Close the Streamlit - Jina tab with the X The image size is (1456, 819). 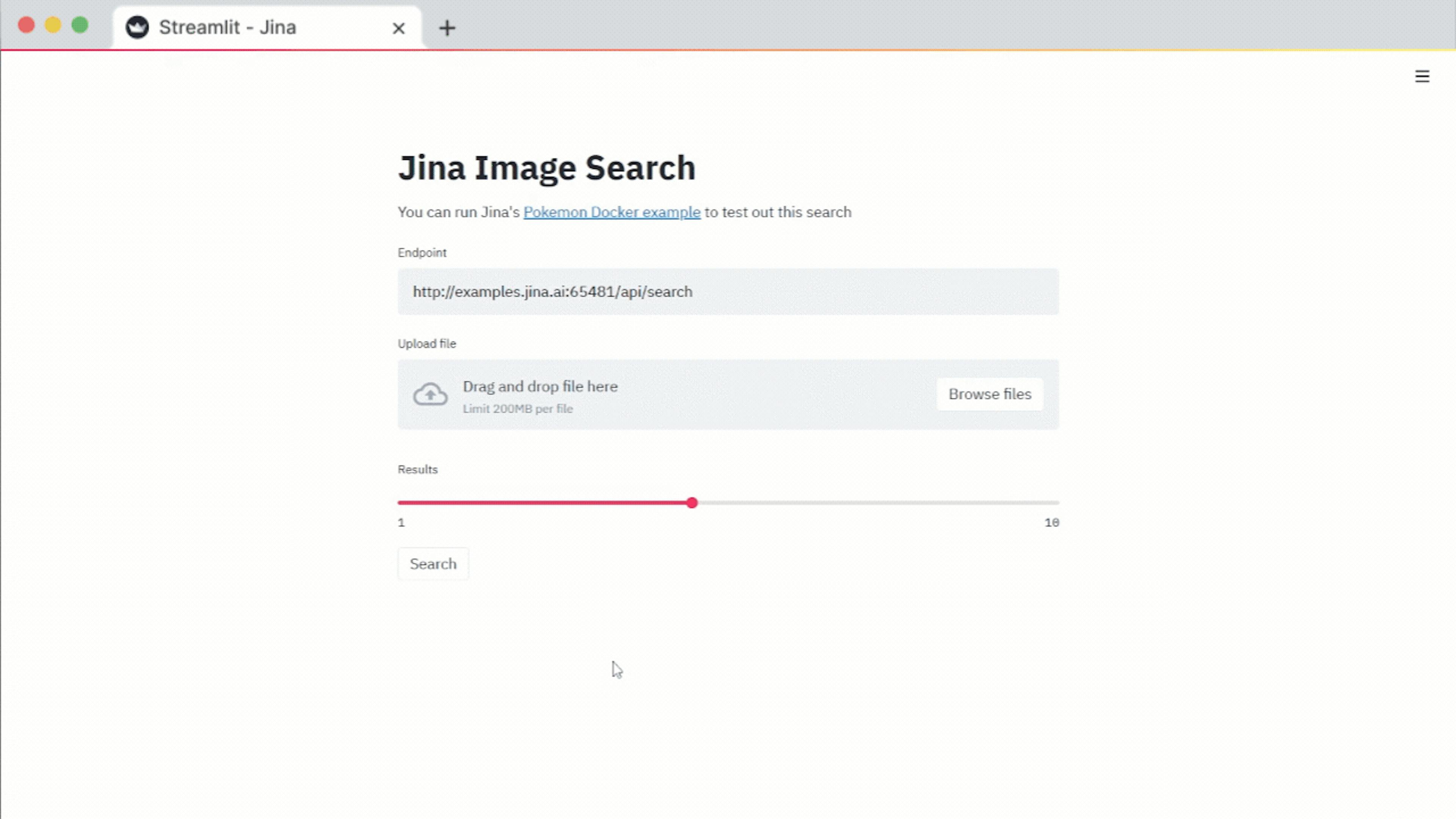coord(399,28)
